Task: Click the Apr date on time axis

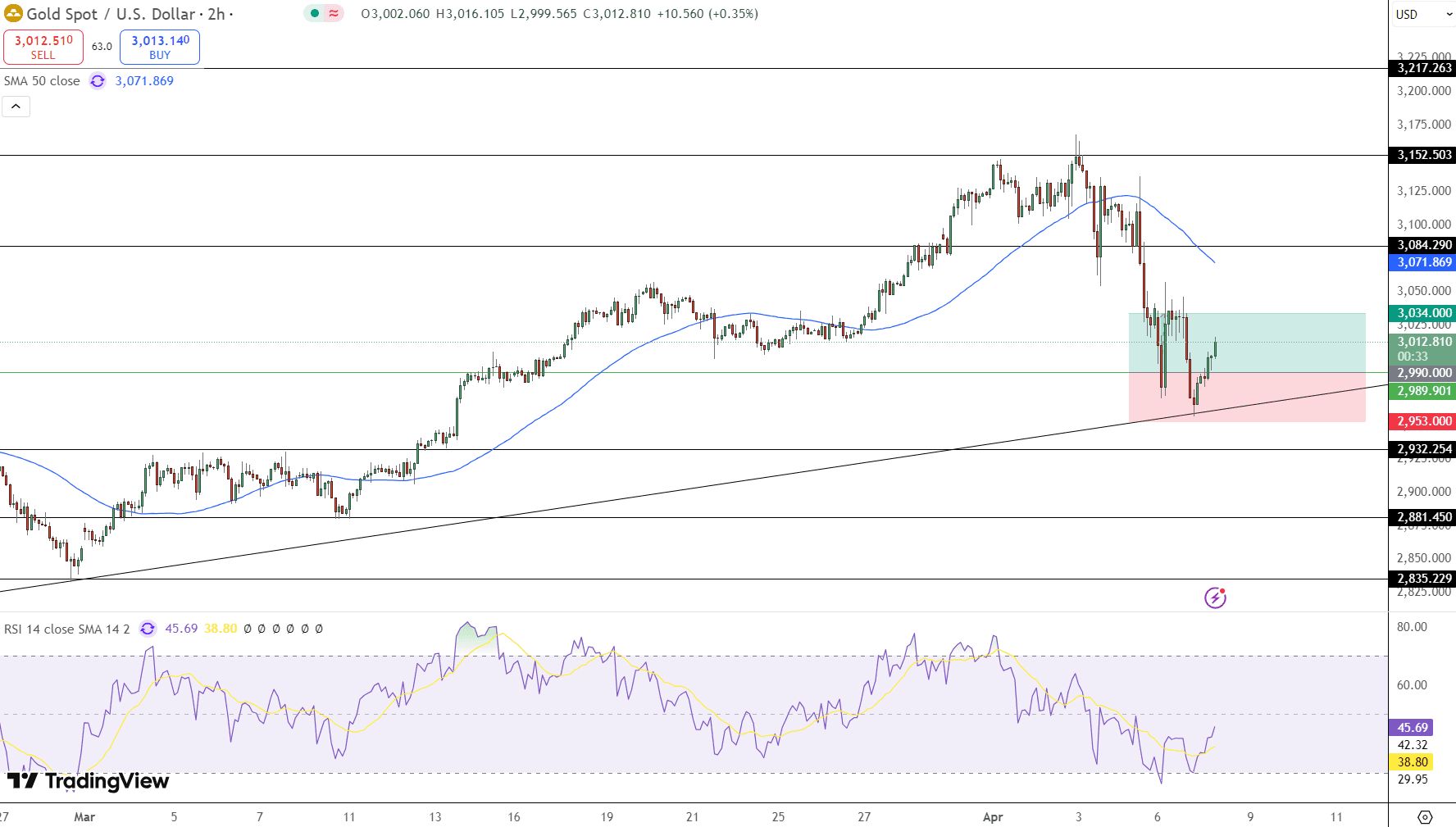Action: click(x=993, y=817)
